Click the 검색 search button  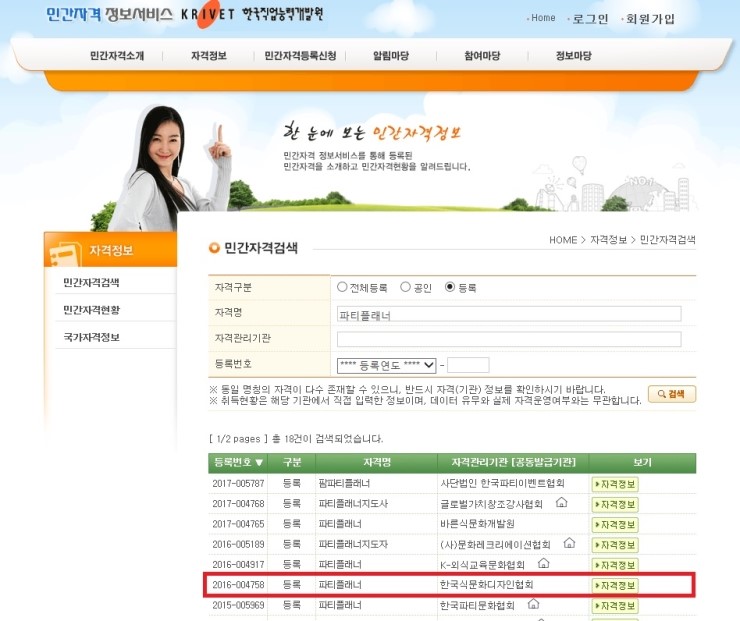coord(672,394)
